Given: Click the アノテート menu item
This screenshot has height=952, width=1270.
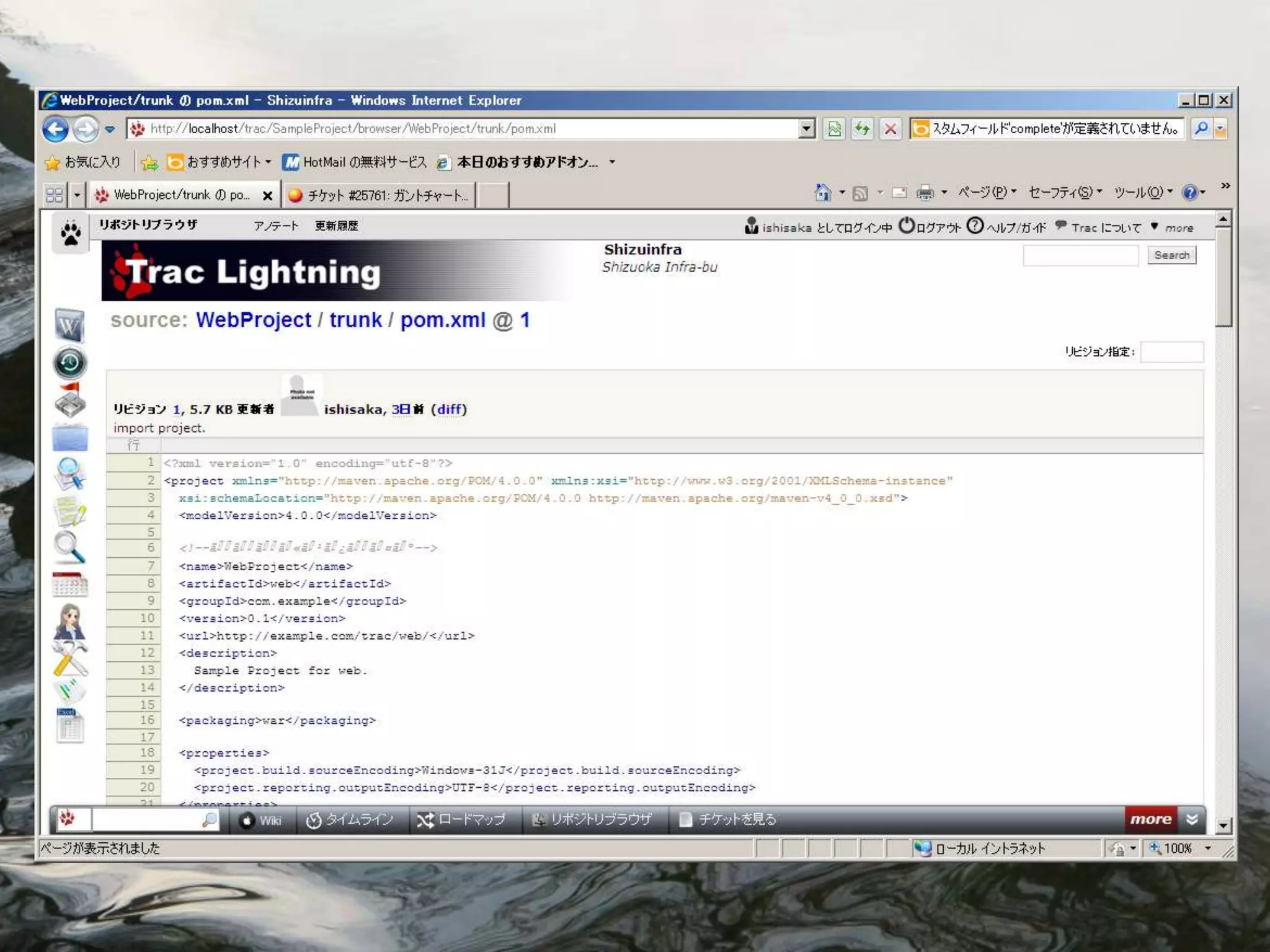Looking at the screenshot, I should click(x=276, y=226).
